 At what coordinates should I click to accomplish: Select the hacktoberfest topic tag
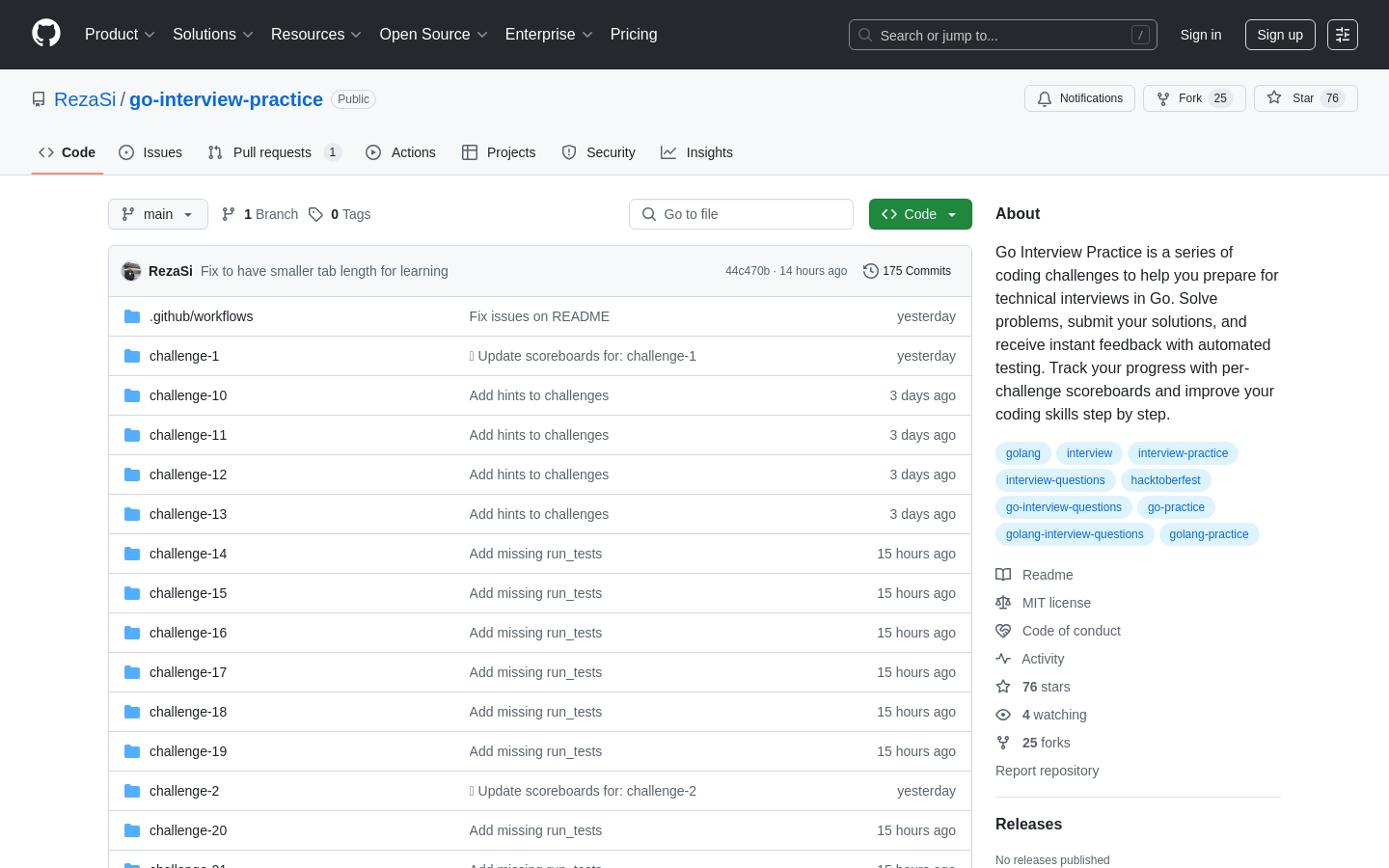pyautogui.click(x=1165, y=480)
